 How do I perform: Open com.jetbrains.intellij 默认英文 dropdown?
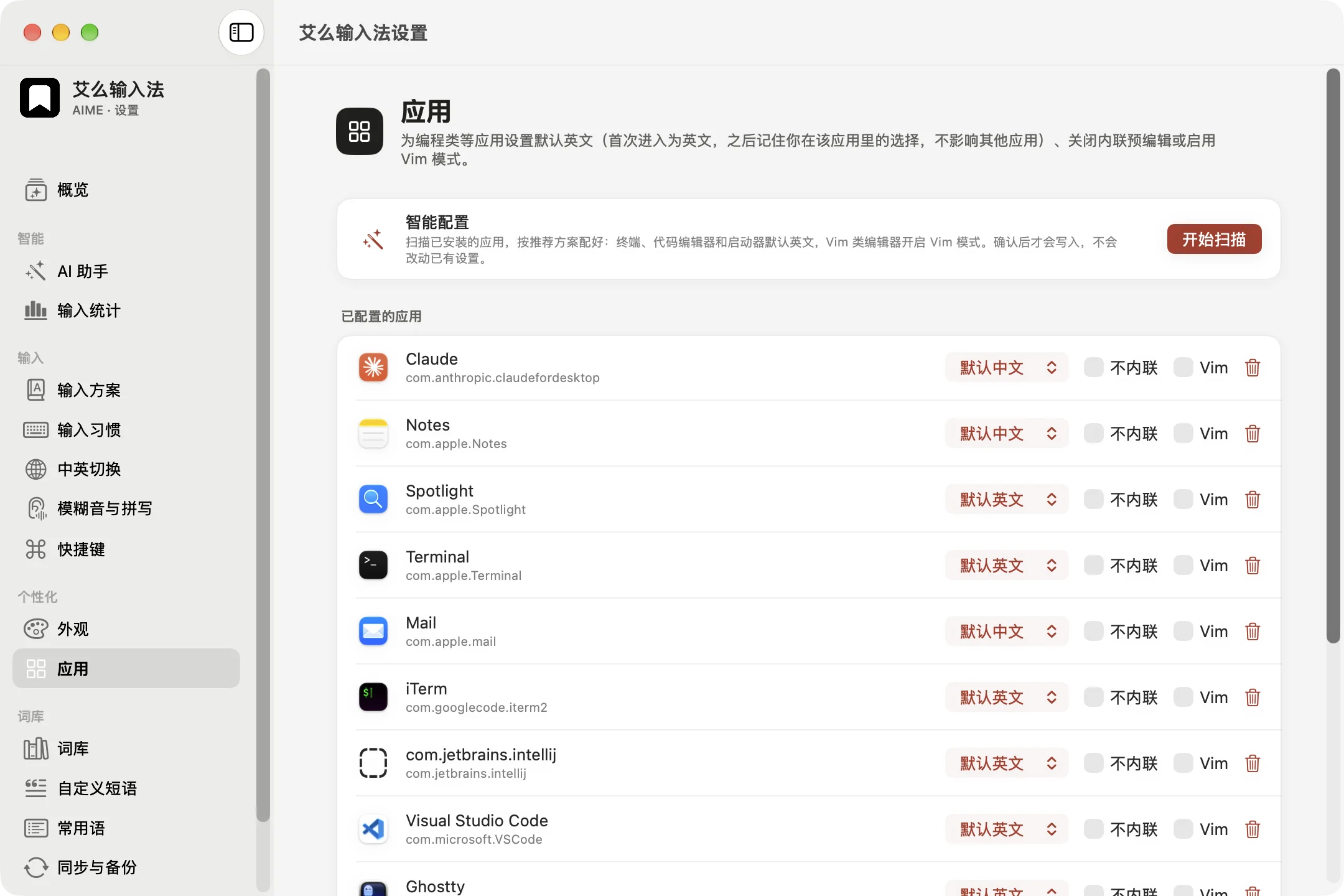tap(1007, 763)
